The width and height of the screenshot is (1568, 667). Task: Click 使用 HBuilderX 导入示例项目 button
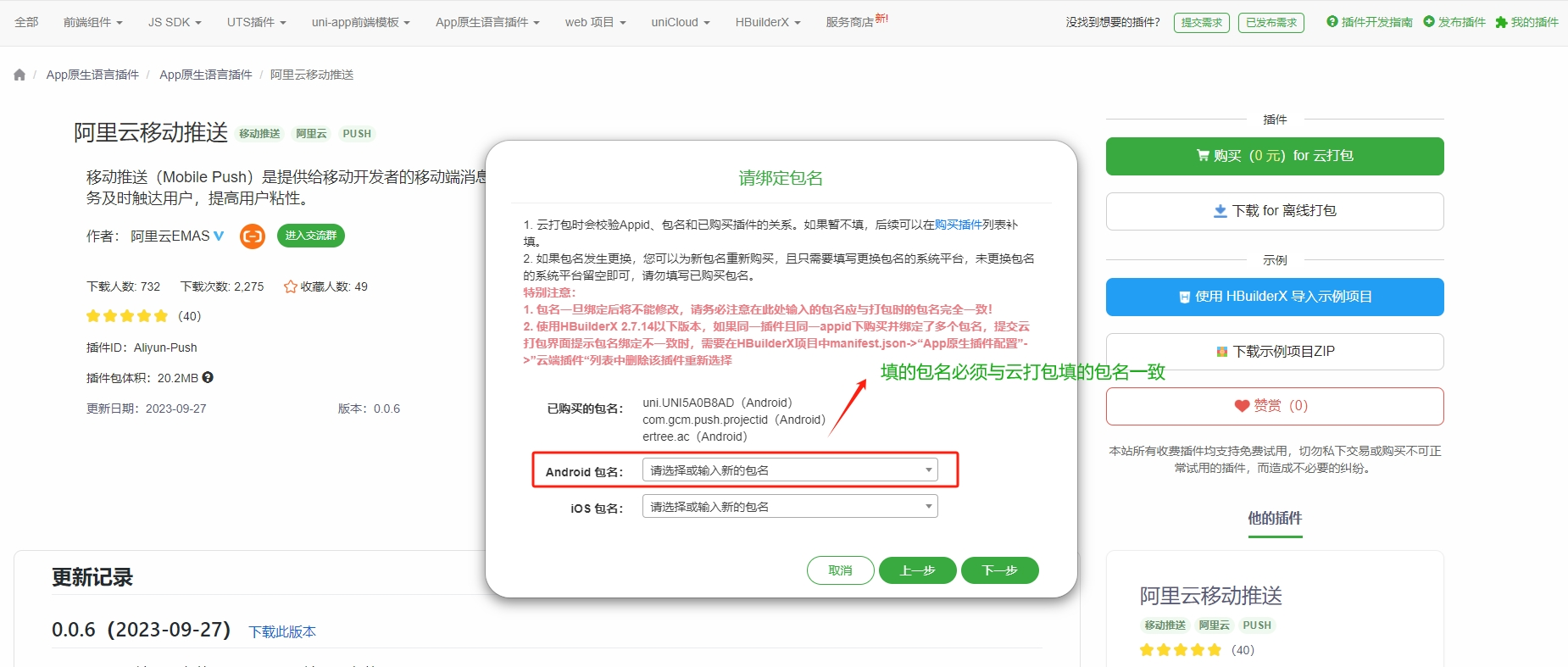click(x=1275, y=297)
